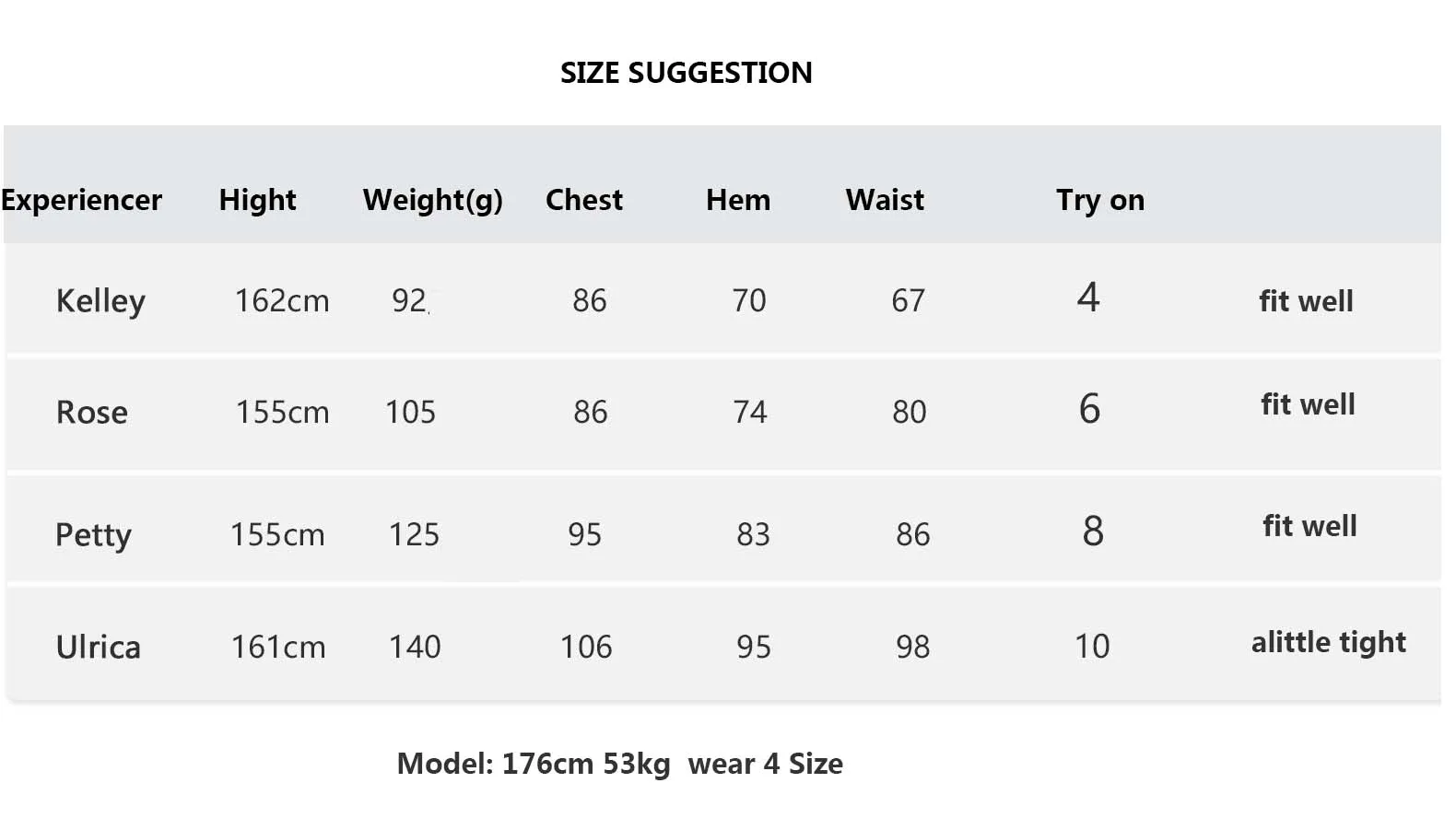
Task: Select Ulrica's try-on size 10
Action: [x=1092, y=646]
